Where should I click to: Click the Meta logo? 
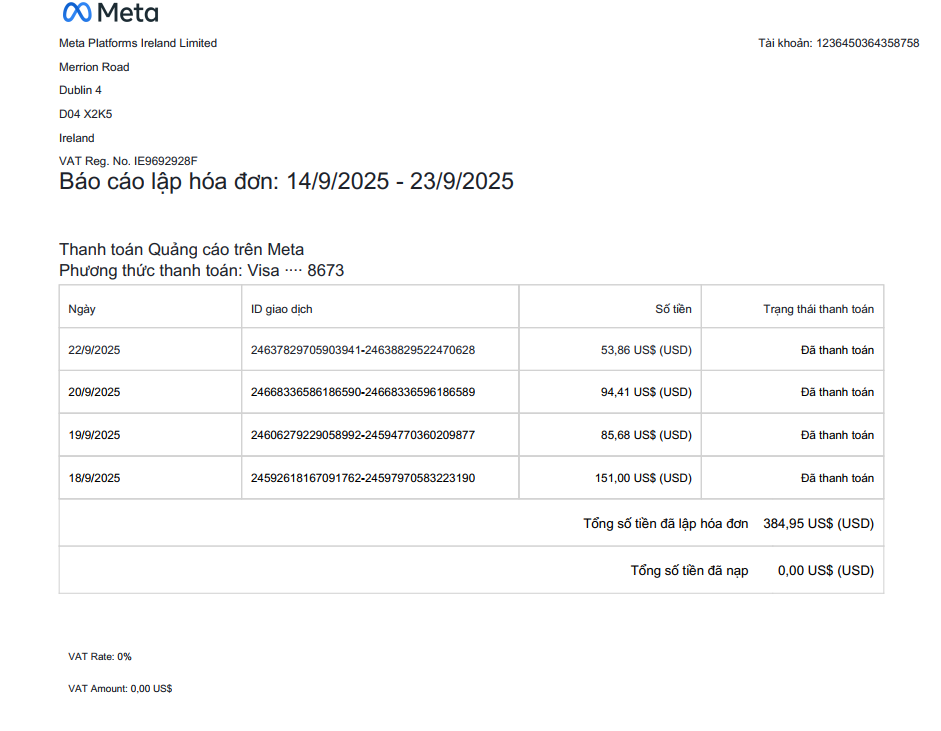(110, 12)
